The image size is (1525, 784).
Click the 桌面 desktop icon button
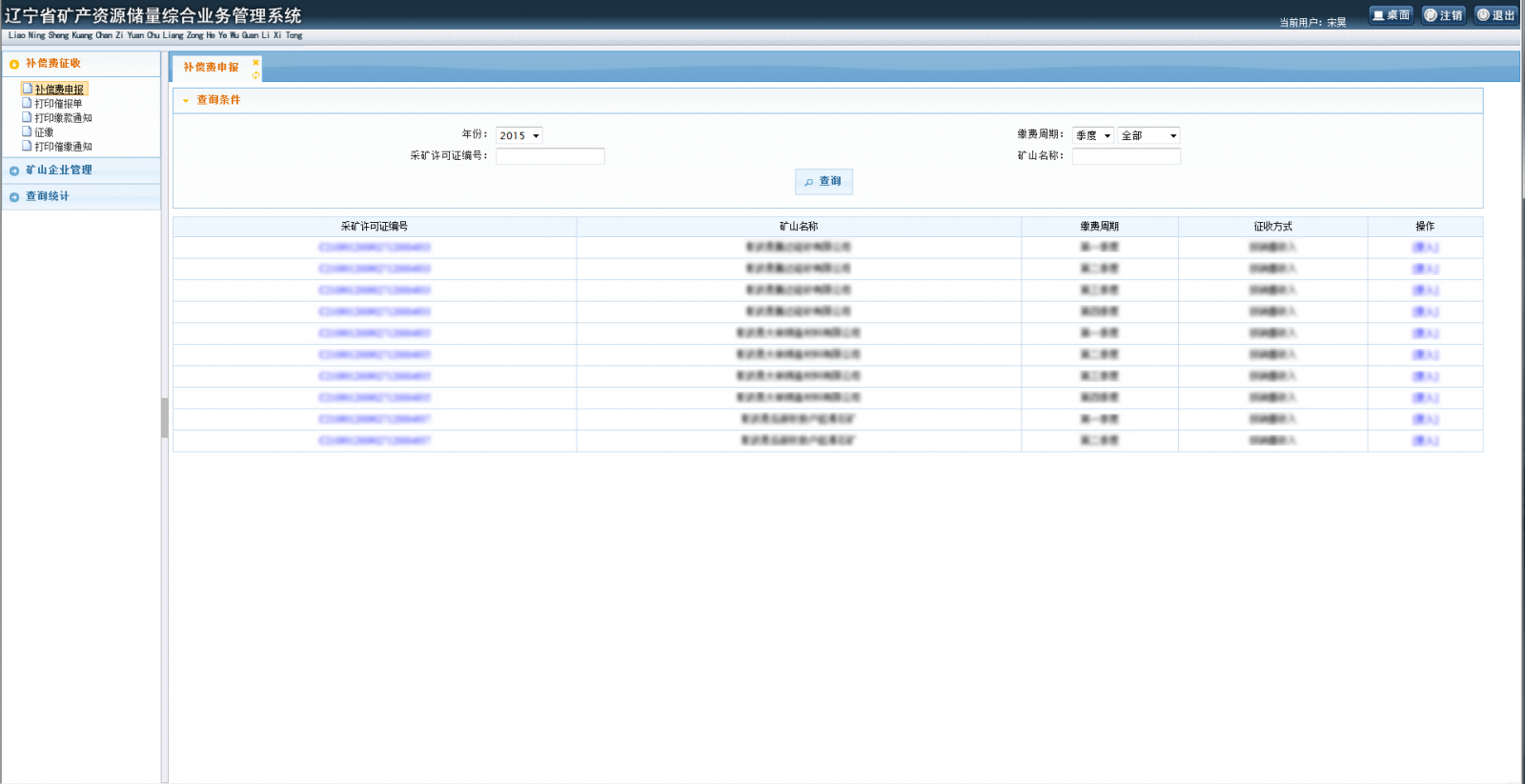coord(1391,15)
